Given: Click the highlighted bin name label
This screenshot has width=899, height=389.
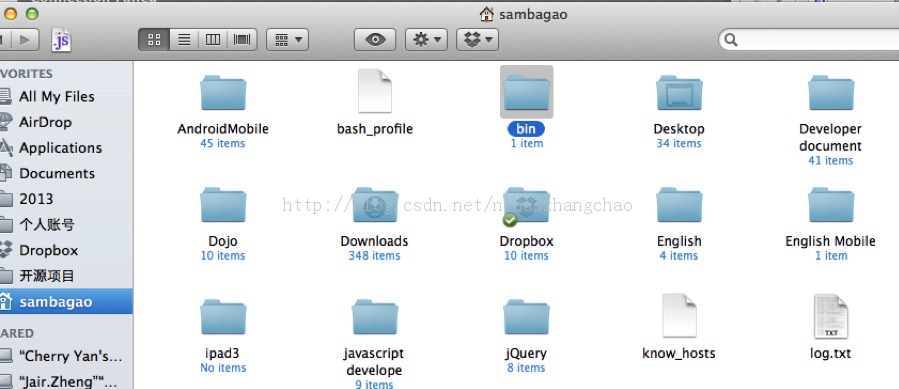Looking at the screenshot, I should (x=526, y=129).
